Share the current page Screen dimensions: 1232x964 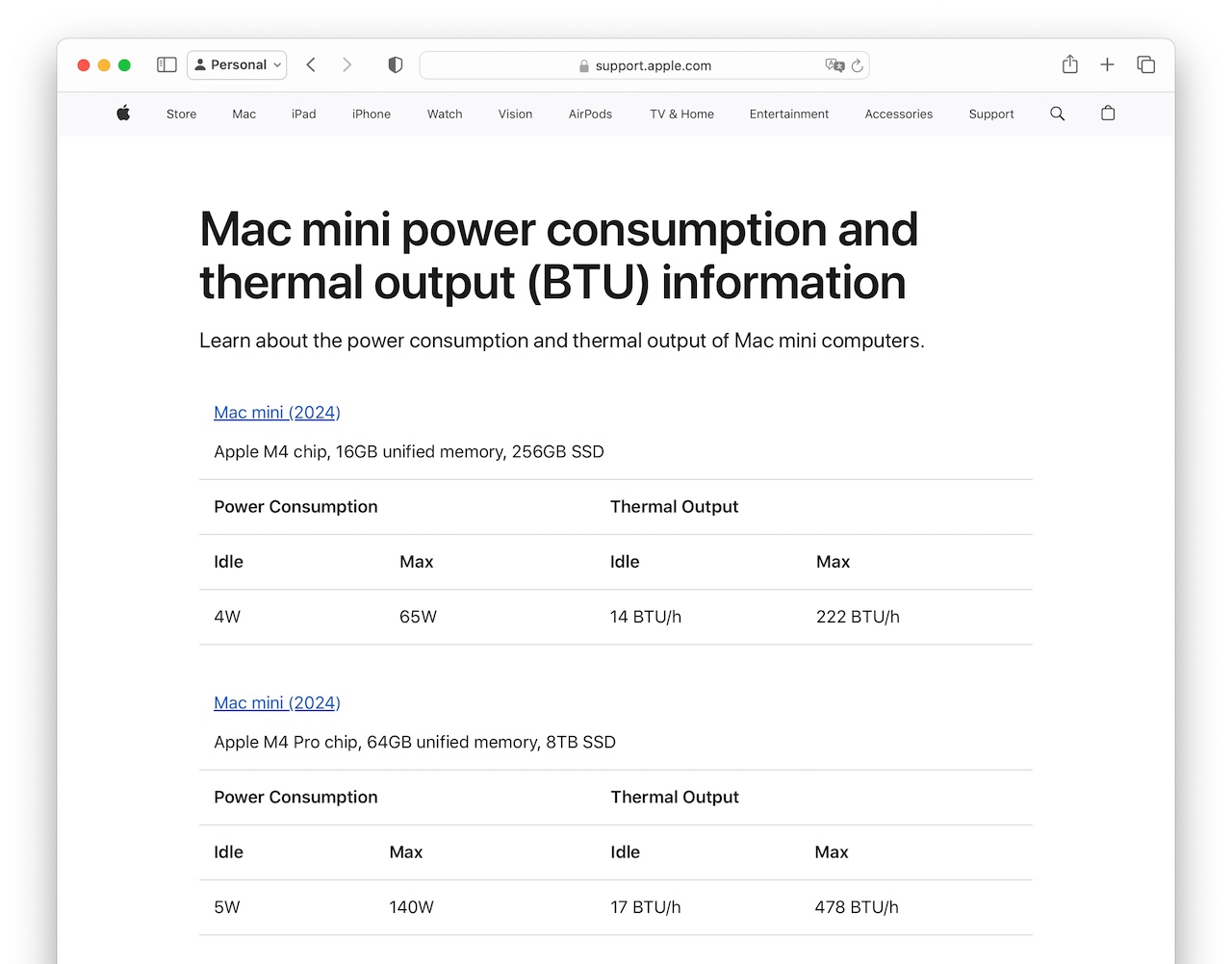click(x=1069, y=64)
